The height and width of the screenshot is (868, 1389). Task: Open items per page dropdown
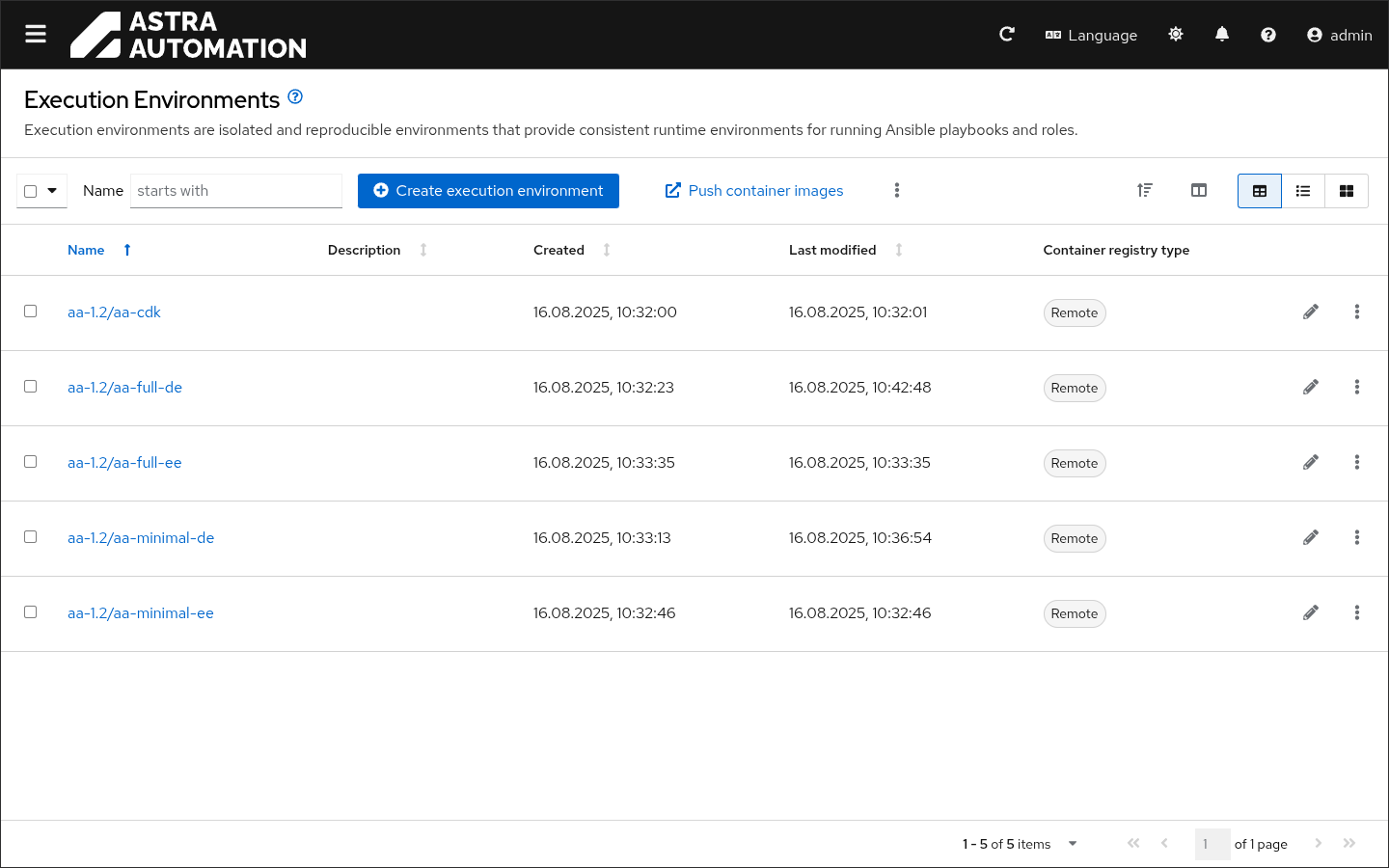pos(1072,844)
